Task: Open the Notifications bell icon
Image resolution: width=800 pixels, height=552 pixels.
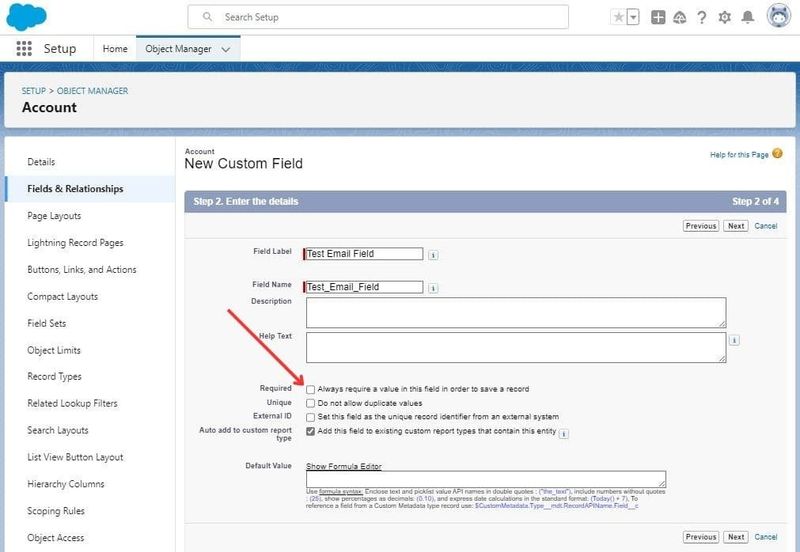Action: click(747, 17)
